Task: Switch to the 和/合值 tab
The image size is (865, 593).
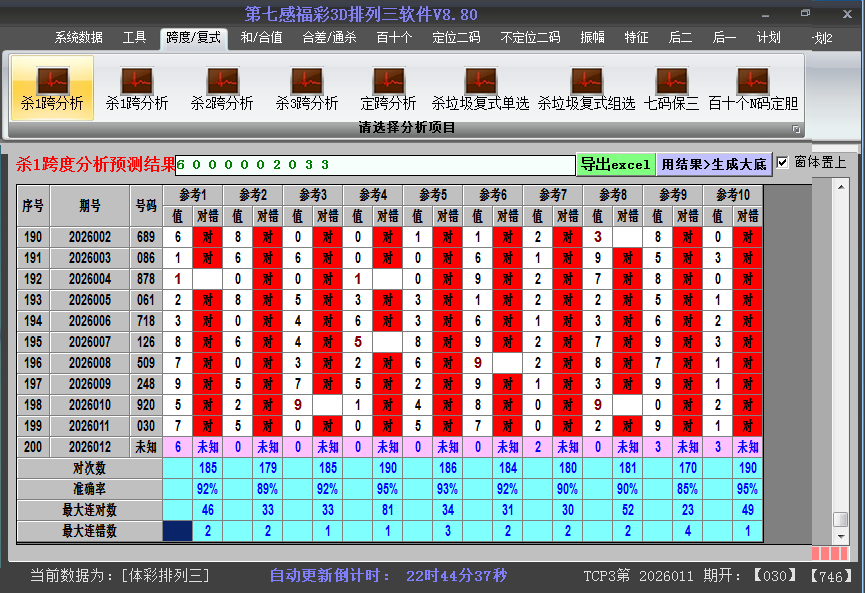Action: click(261, 38)
